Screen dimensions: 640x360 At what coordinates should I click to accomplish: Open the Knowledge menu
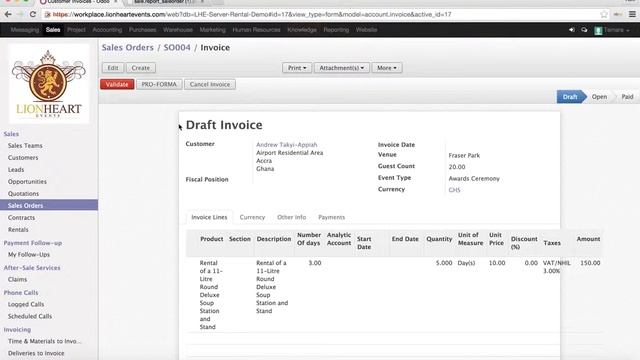pyautogui.click(x=302, y=30)
